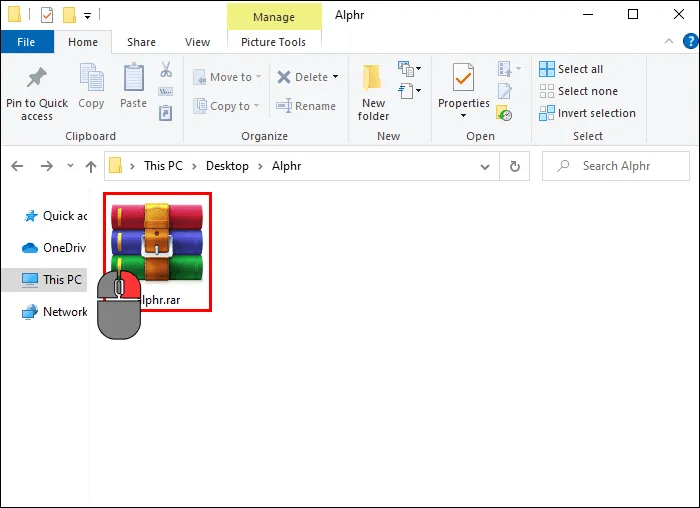Click the Rename button

click(306, 106)
